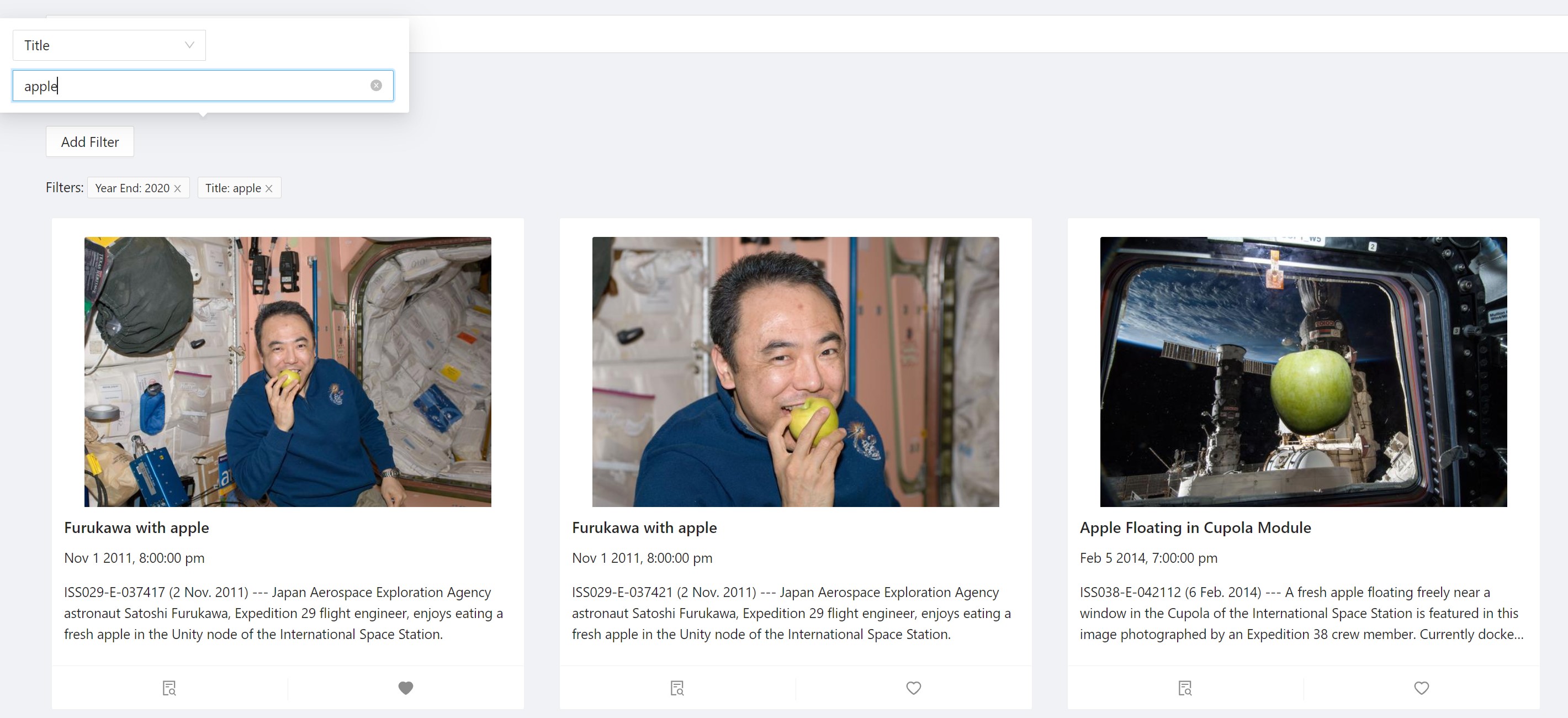Click the dropdown chevron arrow beside Title
1568x718 pixels.
[189, 45]
